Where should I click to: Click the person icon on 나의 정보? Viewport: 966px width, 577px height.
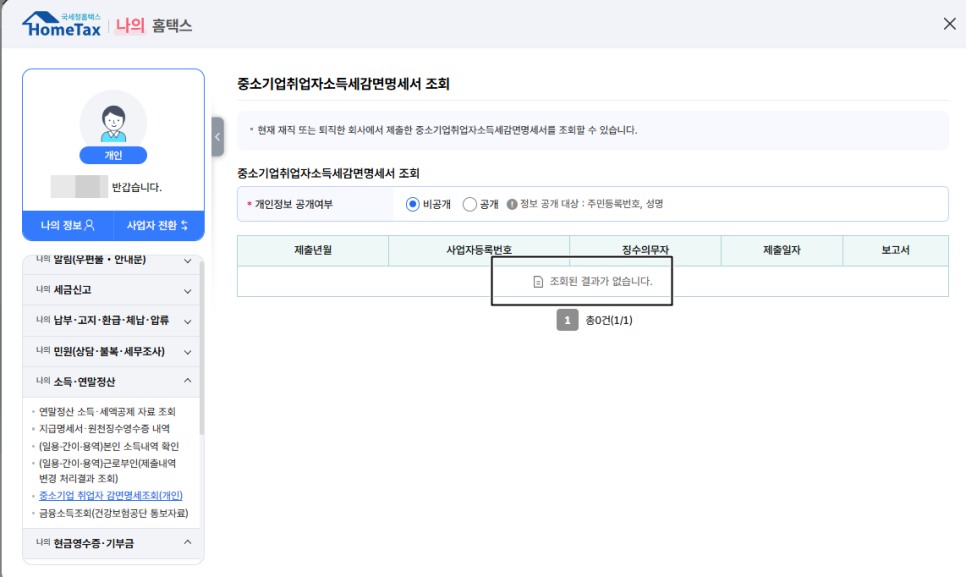tap(91, 224)
